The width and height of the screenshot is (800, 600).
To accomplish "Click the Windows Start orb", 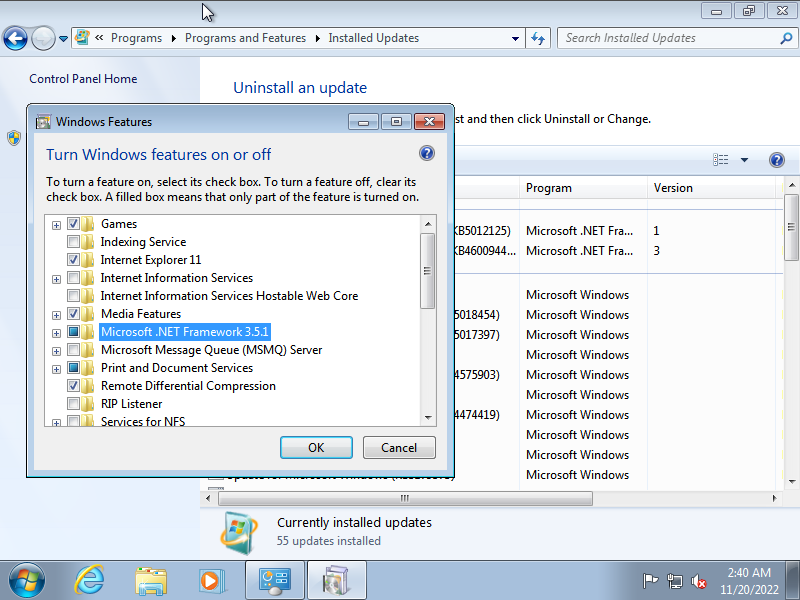I will coord(27,581).
